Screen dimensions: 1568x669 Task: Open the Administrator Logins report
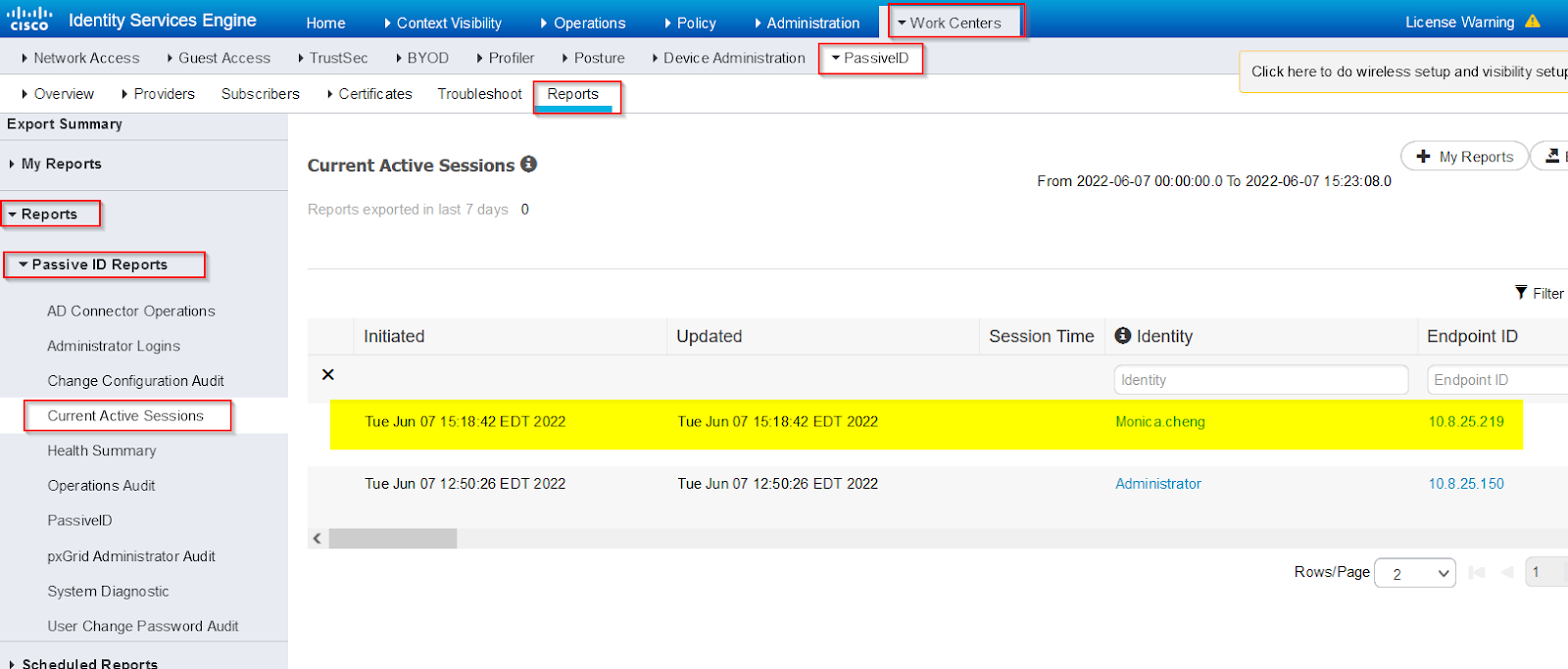point(114,346)
